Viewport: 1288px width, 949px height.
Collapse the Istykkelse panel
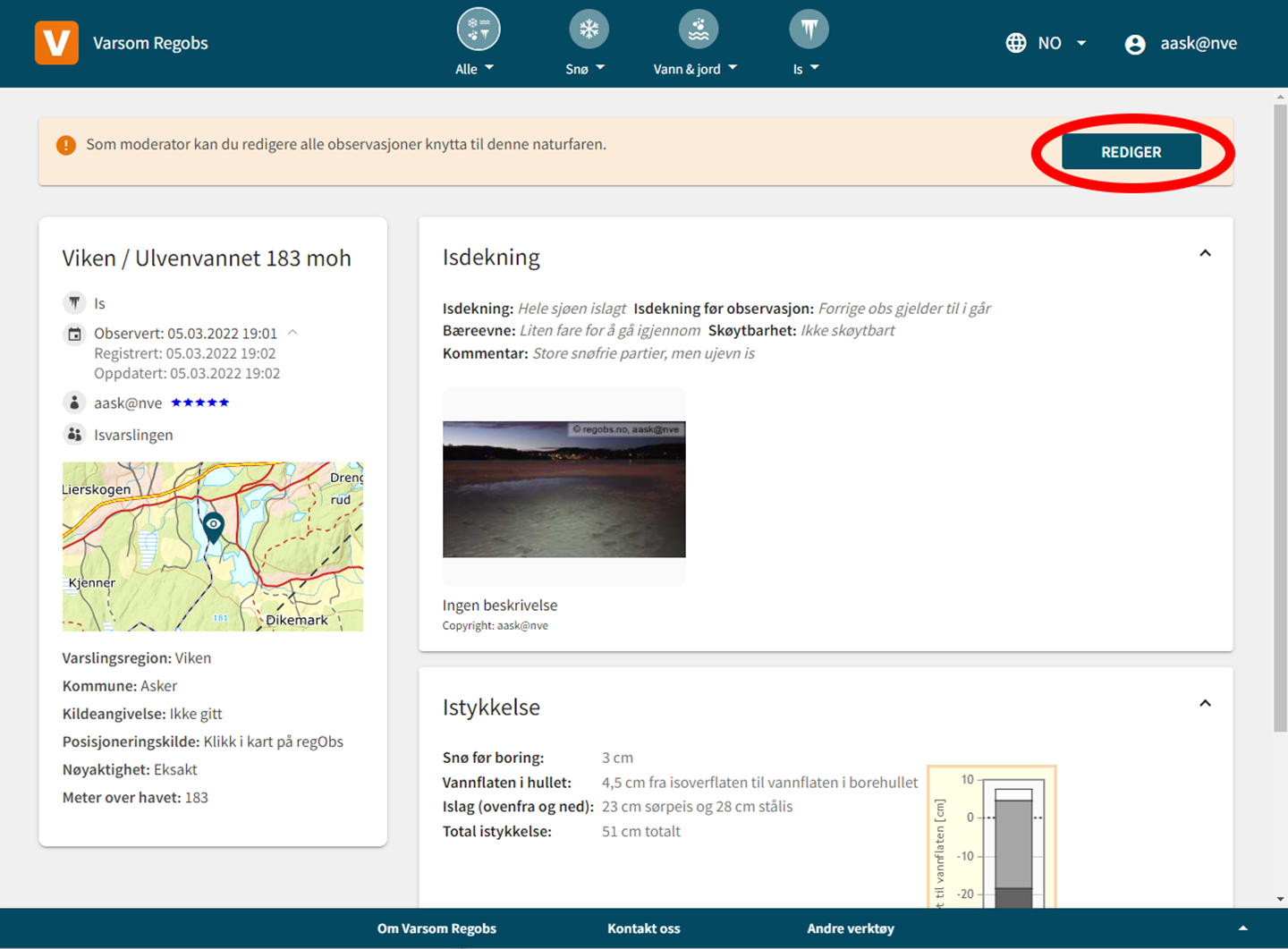point(1205,704)
